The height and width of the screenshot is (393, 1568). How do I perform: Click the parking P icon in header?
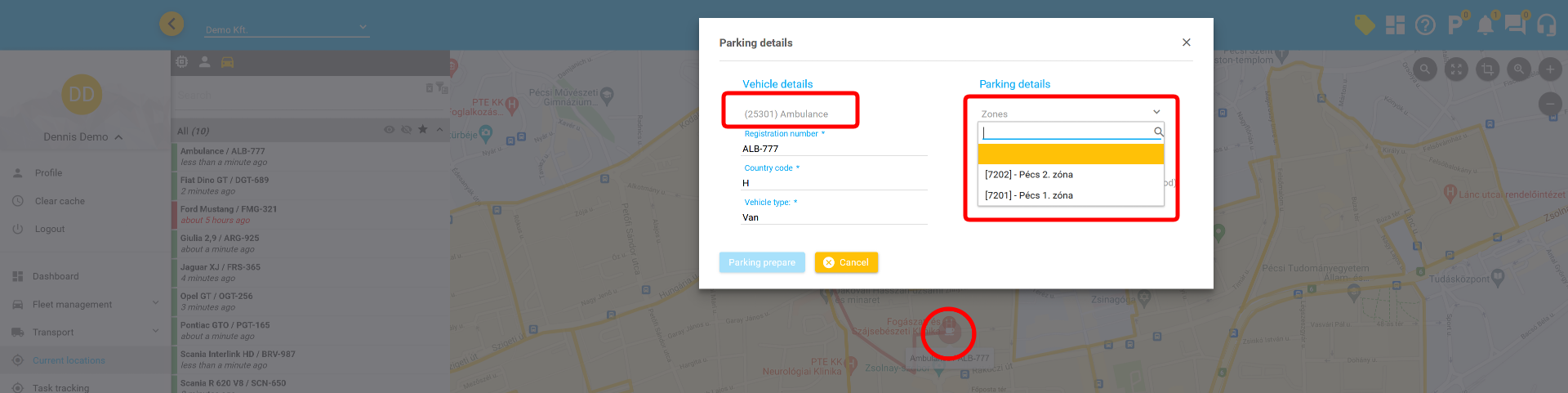point(1454,25)
